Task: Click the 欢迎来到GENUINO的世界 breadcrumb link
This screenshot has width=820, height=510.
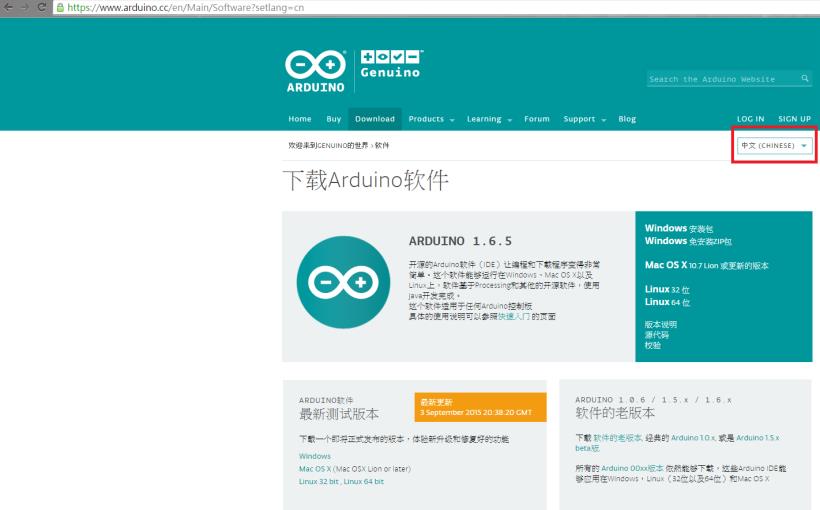Action: (x=328, y=145)
